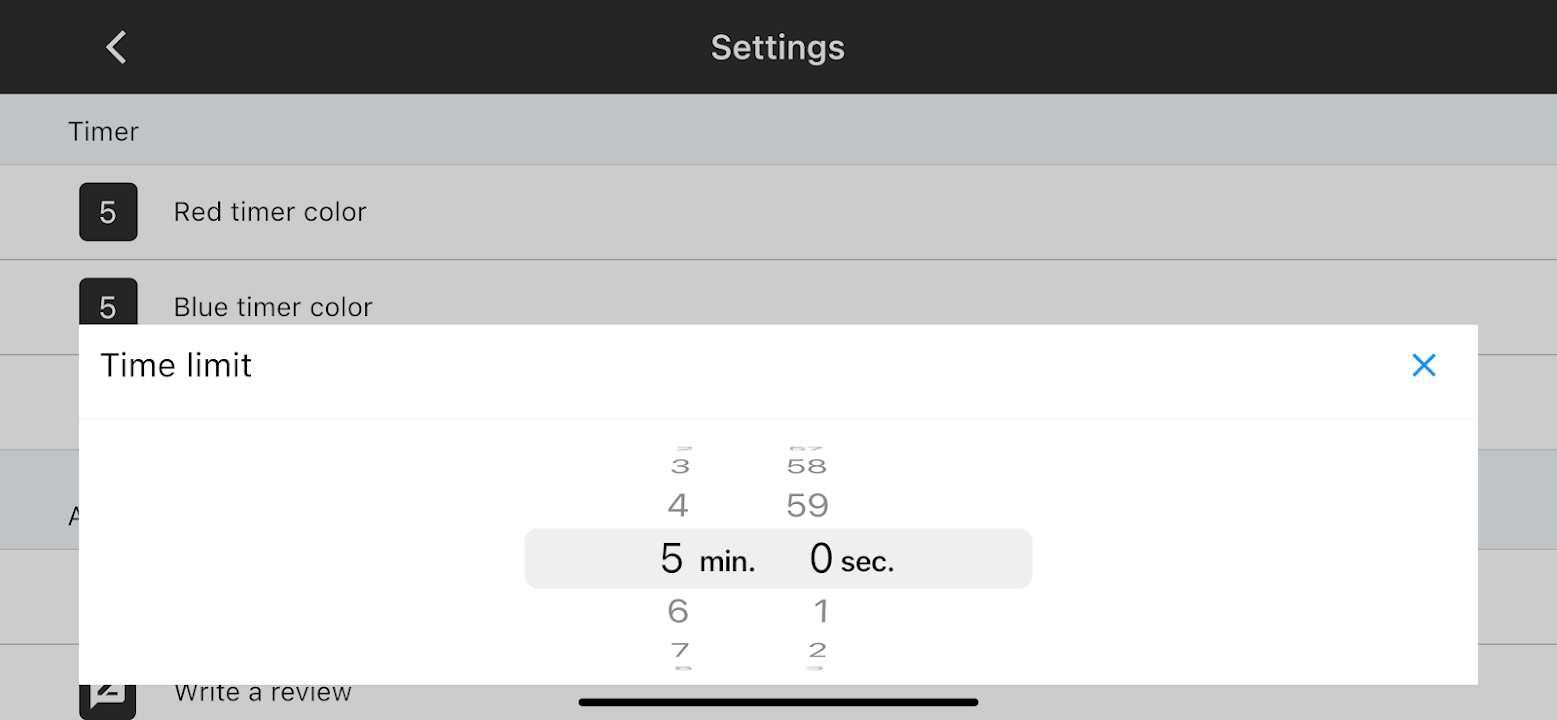Tap the home indicator bar

778,702
